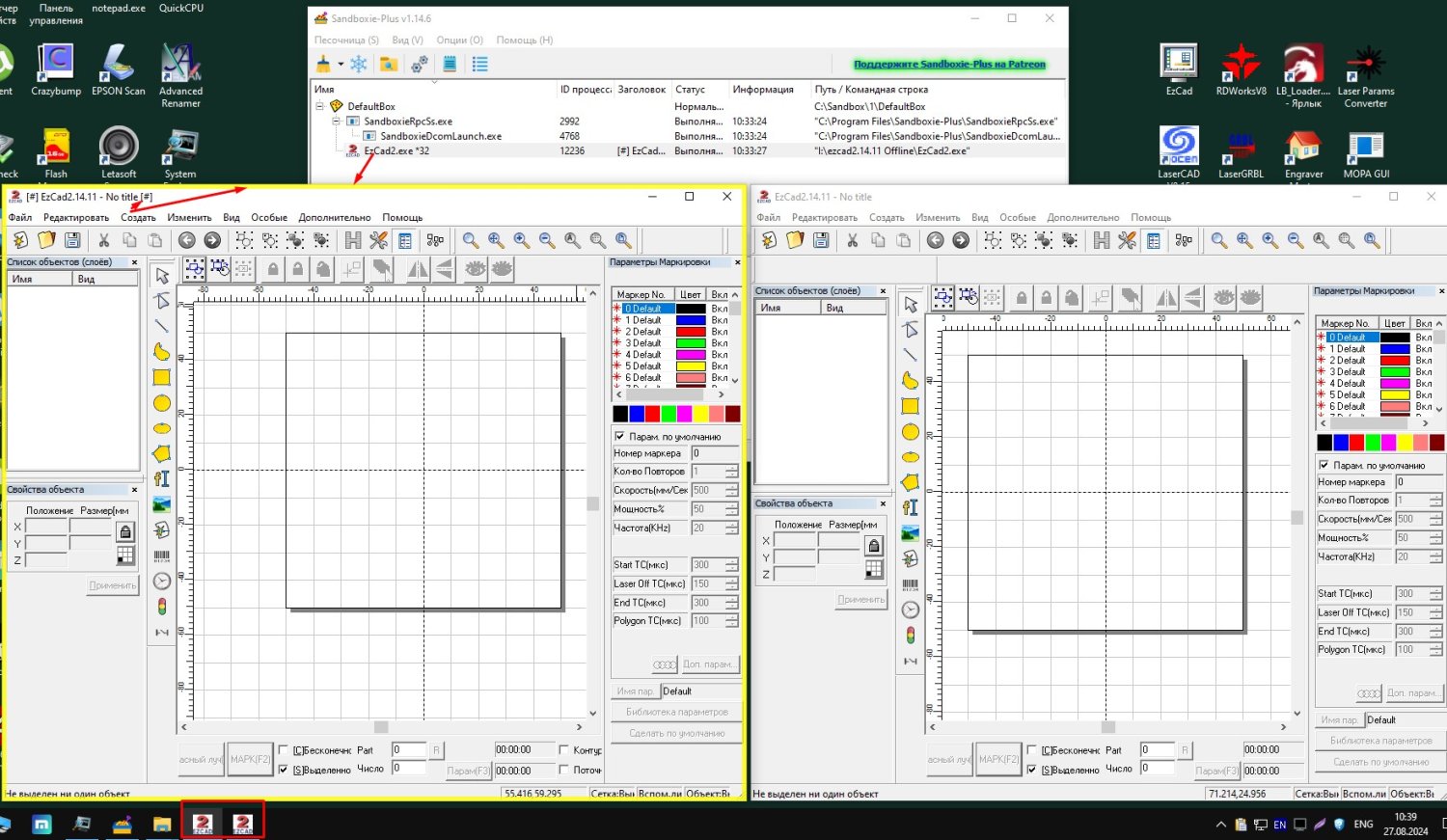
Task: Pick the yellow palette swatch in right EzCad window
Action: tap(1405, 443)
